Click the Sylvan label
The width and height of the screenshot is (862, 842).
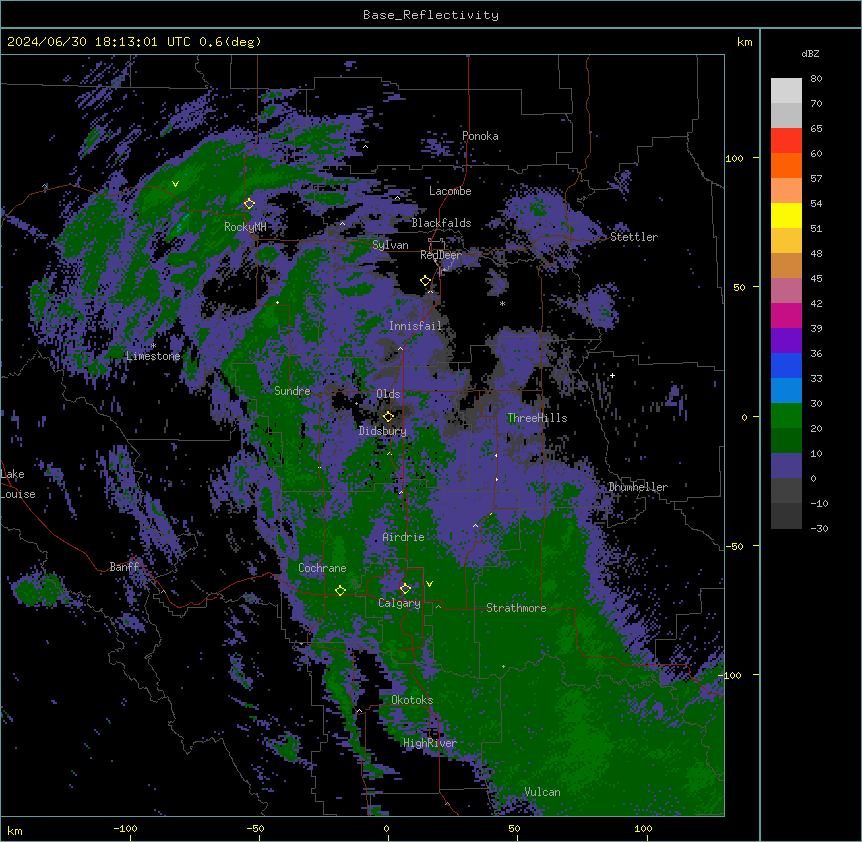[x=390, y=245]
